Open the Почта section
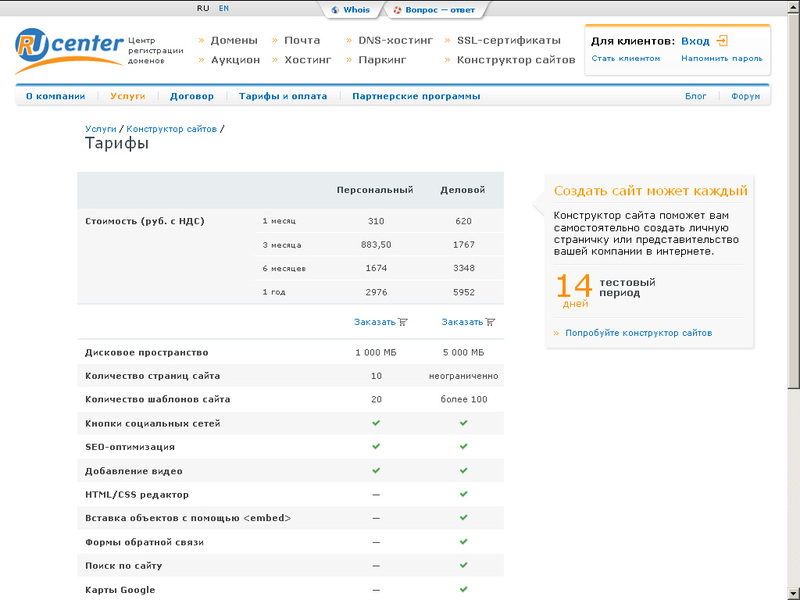 click(x=302, y=40)
